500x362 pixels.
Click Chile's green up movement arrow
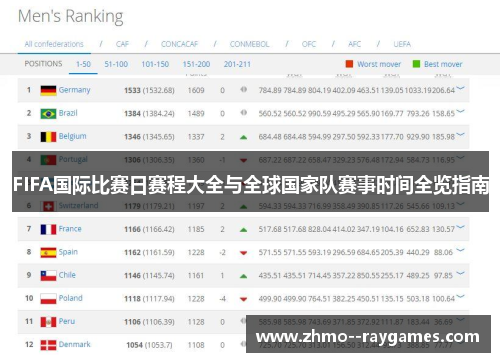(x=244, y=276)
